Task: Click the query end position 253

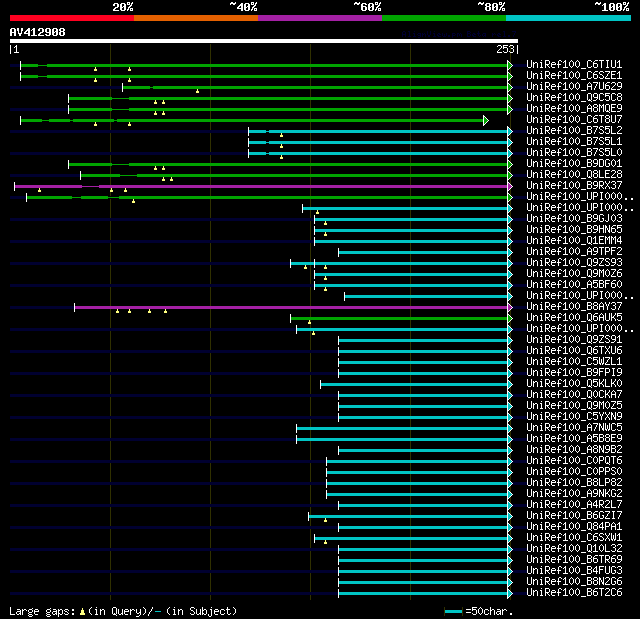Action: [x=505, y=49]
